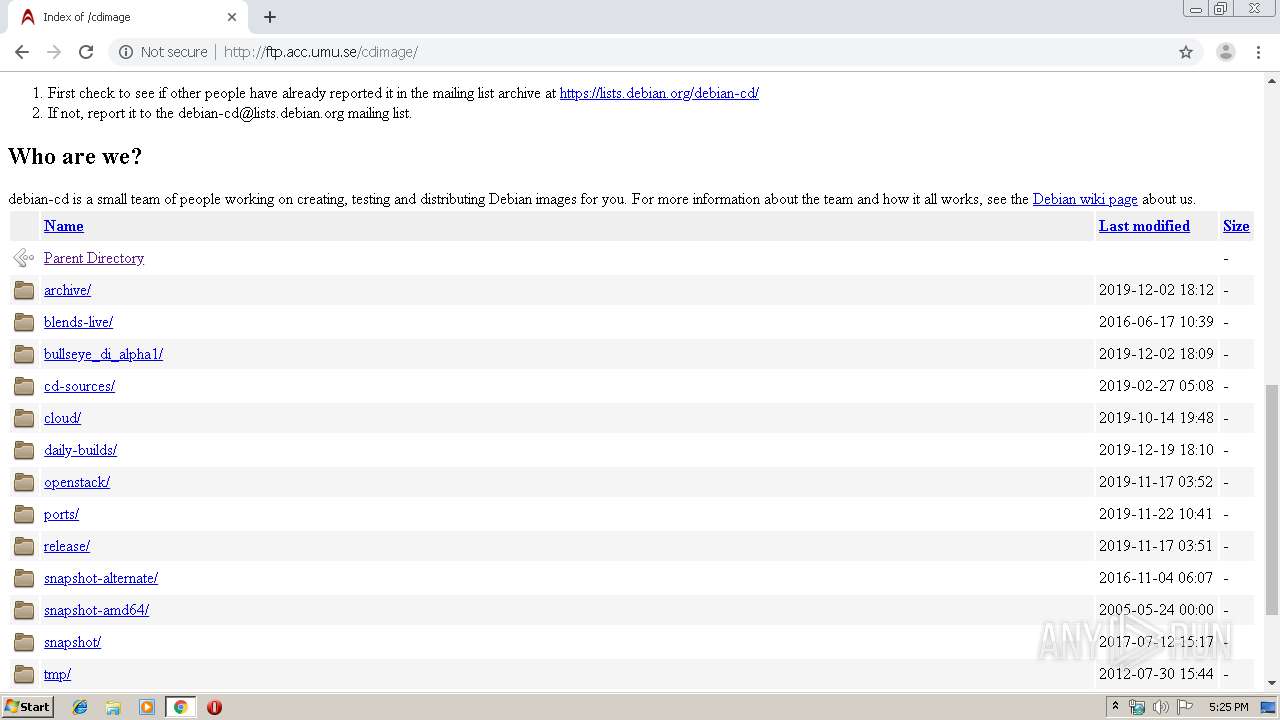Open the cloud/ directory link
Viewport: 1280px width, 720px height.
pyautogui.click(x=62, y=418)
